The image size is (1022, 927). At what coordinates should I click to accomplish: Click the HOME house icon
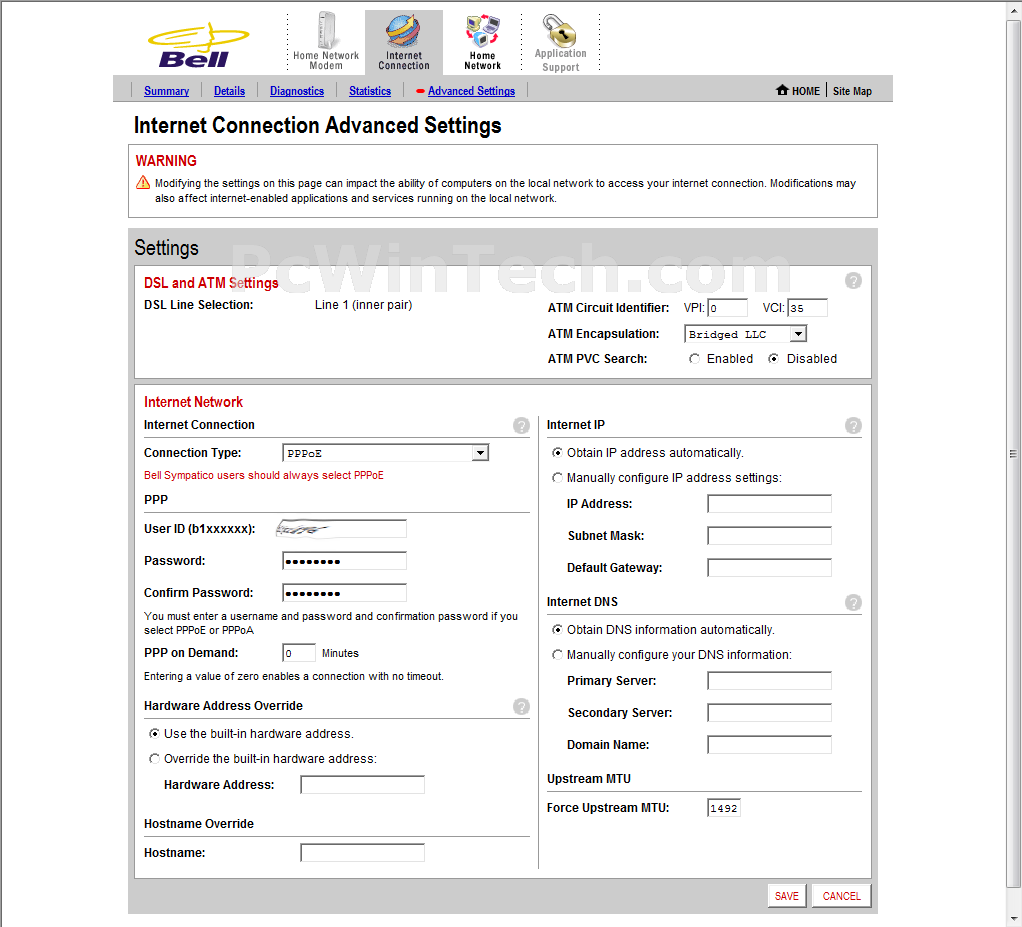coord(782,90)
